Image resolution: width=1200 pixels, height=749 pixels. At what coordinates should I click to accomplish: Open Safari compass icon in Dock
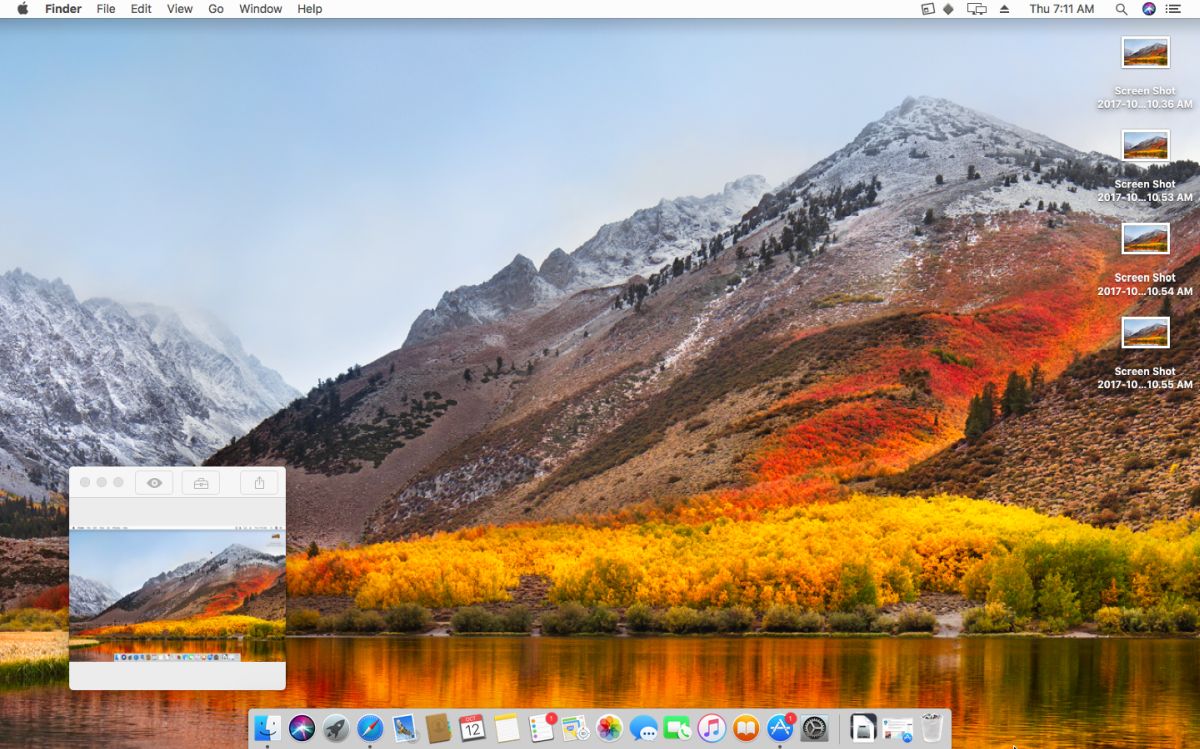click(x=370, y=728)
